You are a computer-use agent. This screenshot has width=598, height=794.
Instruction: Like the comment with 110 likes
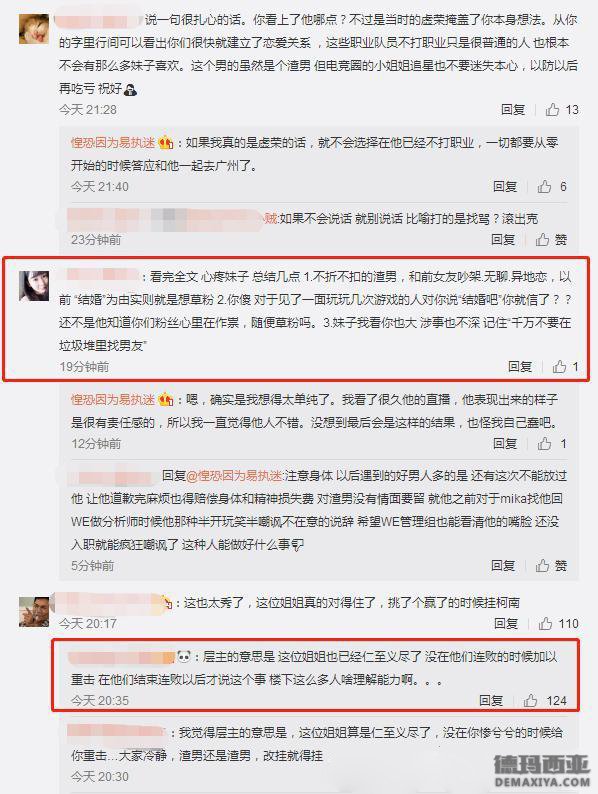pos(559,623)
